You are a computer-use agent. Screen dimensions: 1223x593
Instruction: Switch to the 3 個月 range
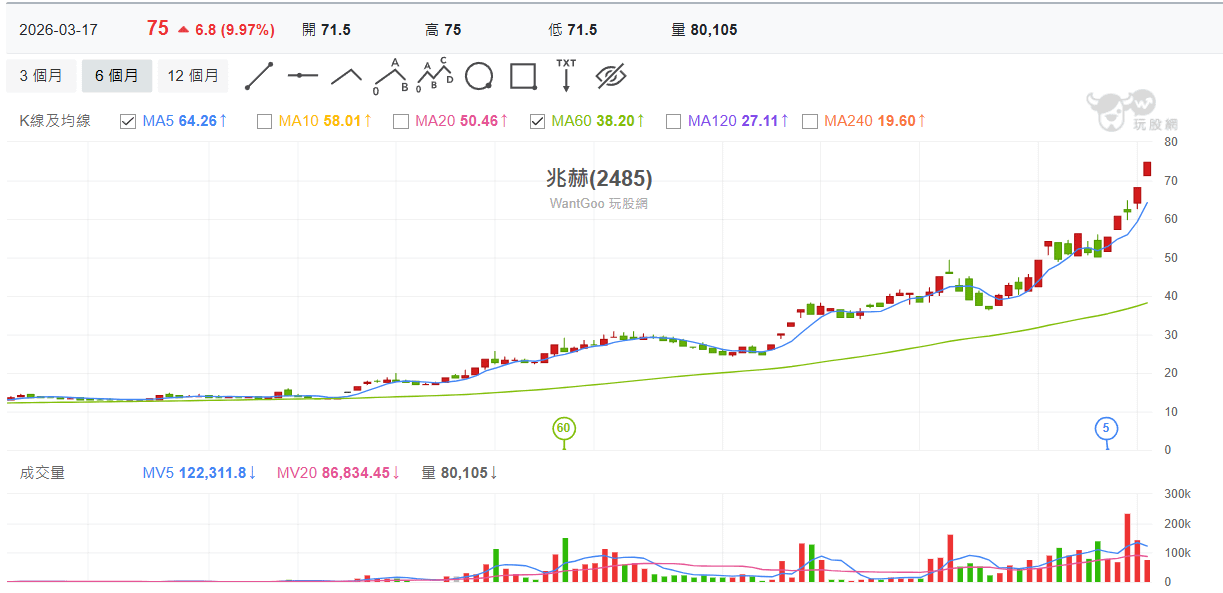pos(41,76)
